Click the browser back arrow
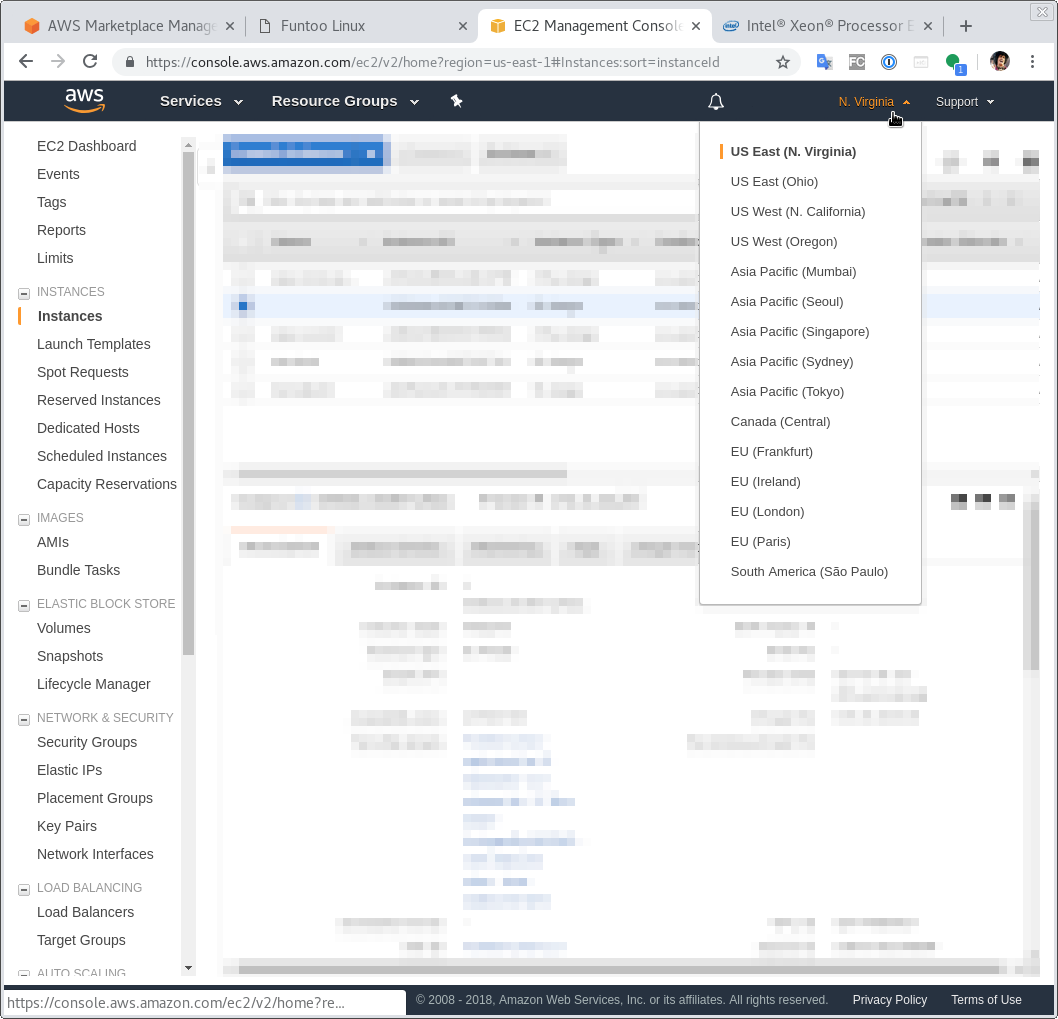 pos(26,62)
